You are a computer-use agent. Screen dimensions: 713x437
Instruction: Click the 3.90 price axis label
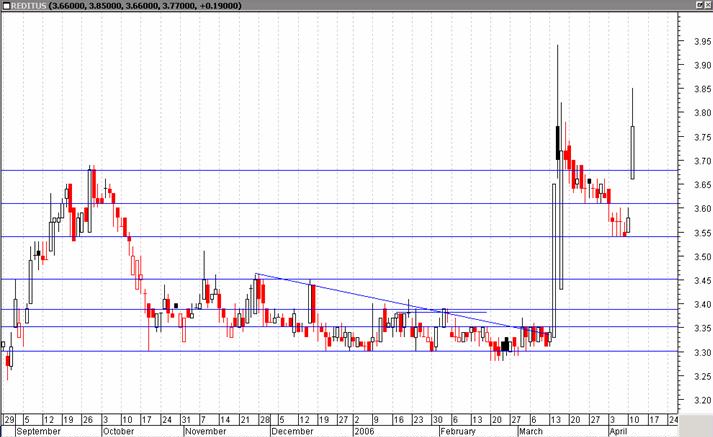(x=702, y=65)
